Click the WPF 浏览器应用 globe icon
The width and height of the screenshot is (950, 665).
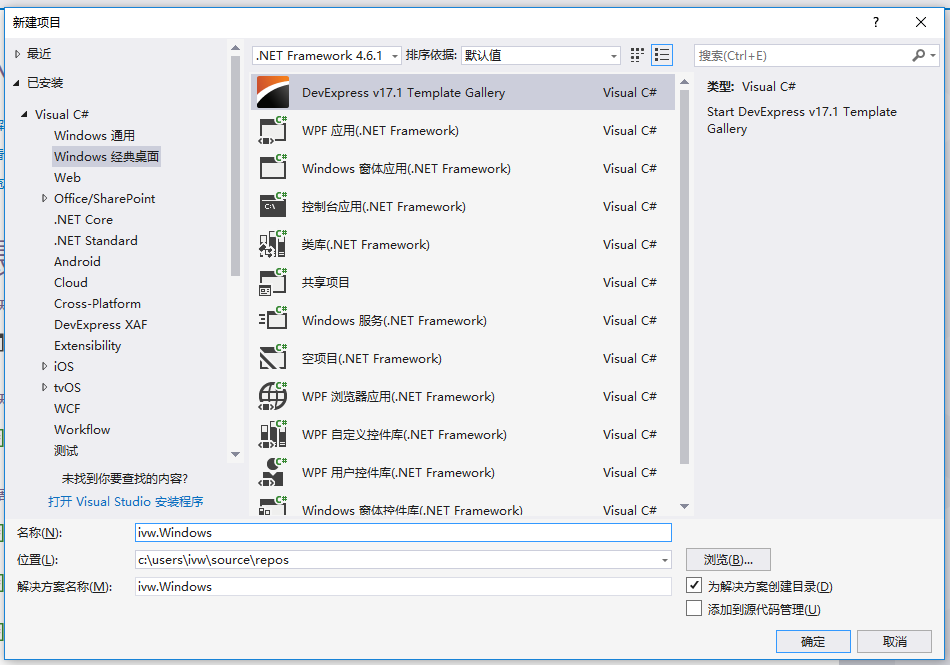(273, 396)
